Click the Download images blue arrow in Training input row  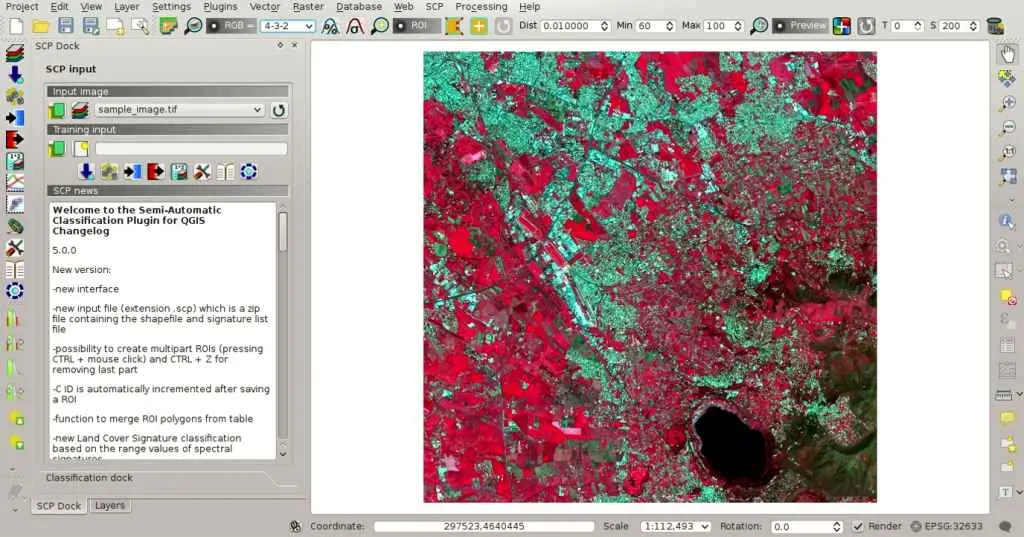[x=86, y=172]
